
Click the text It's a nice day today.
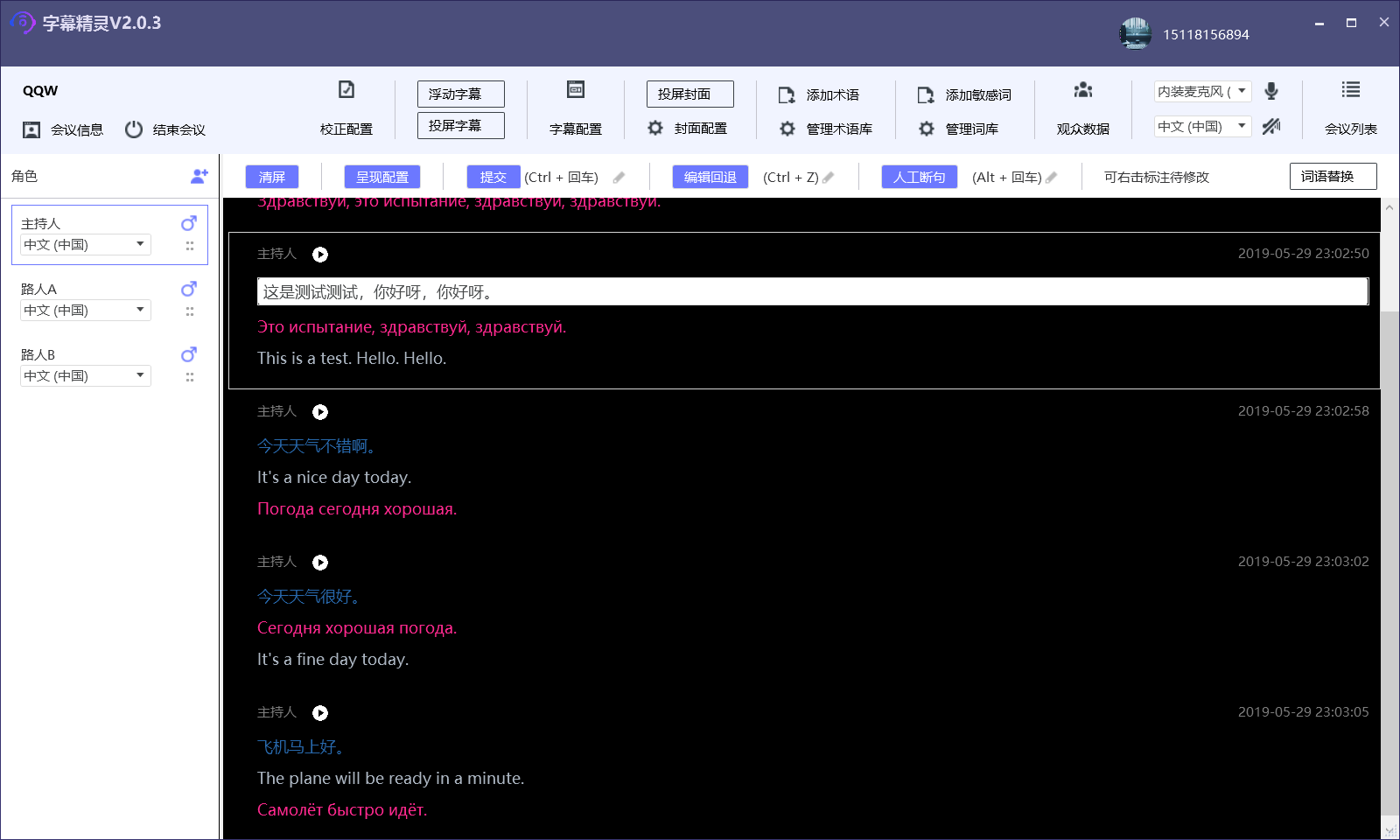(334, 478)
